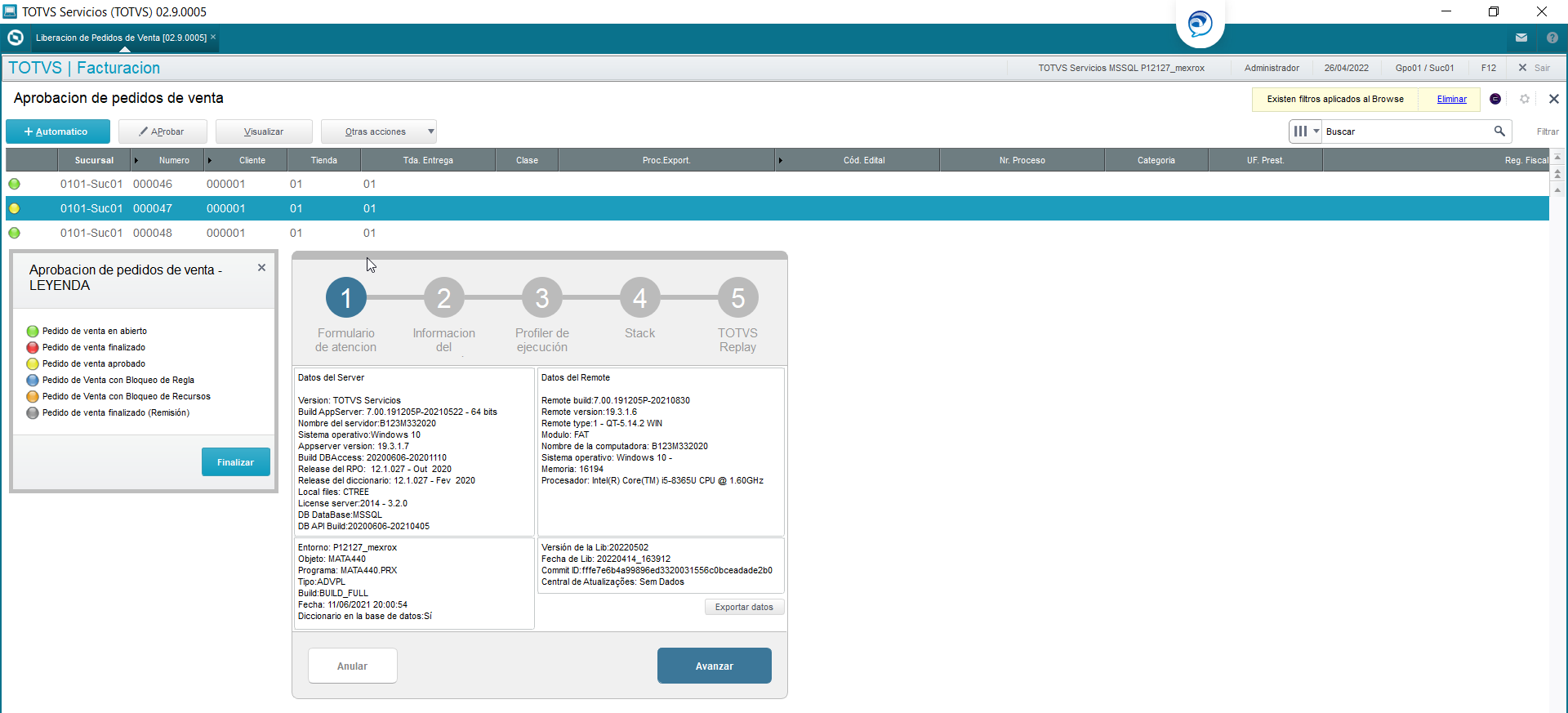Click the Nr. Proceso column header
The image size is (1568, 713).
coord(1022,160)
